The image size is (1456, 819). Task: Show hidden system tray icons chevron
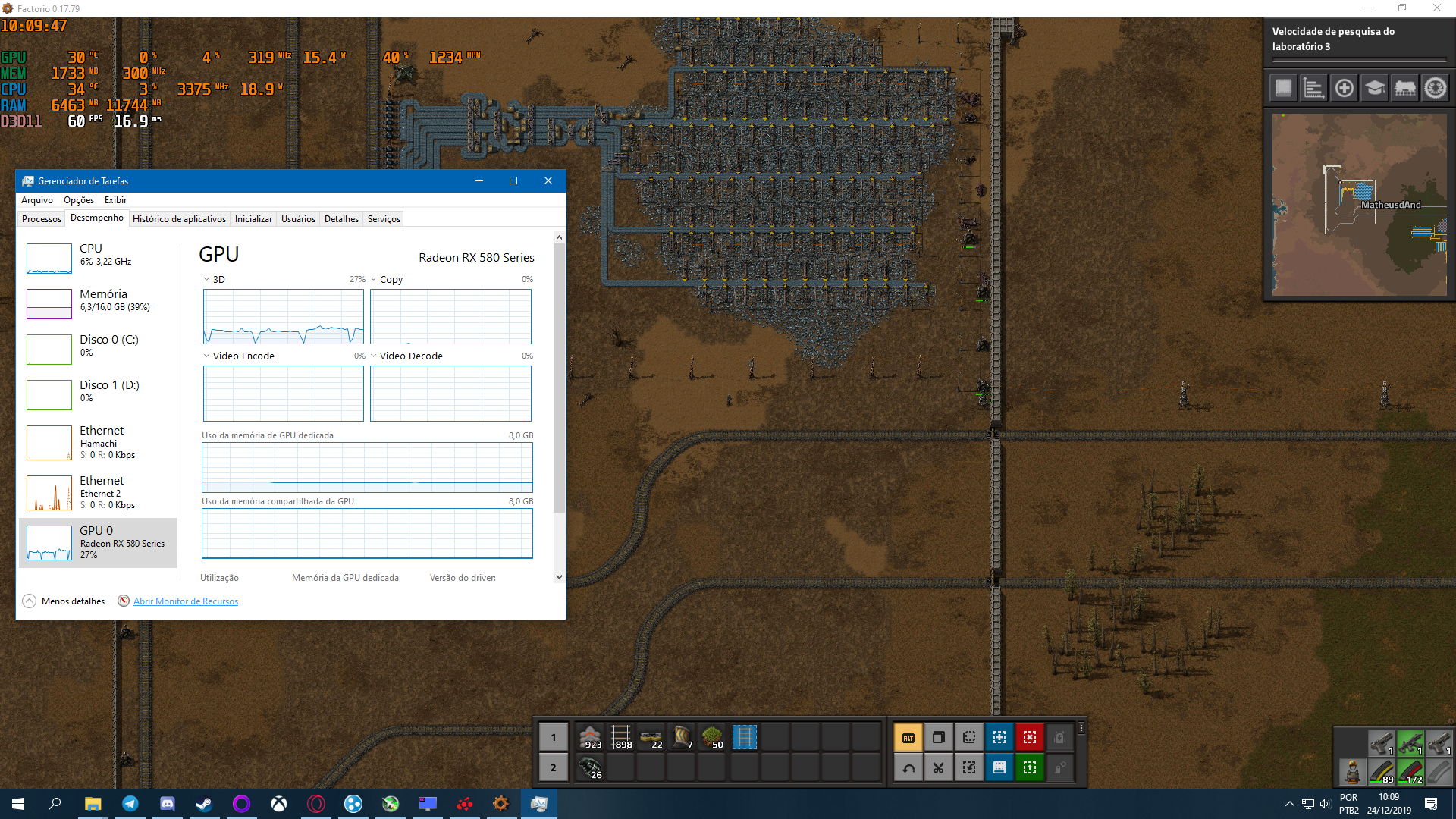(x=1289, y=804)
